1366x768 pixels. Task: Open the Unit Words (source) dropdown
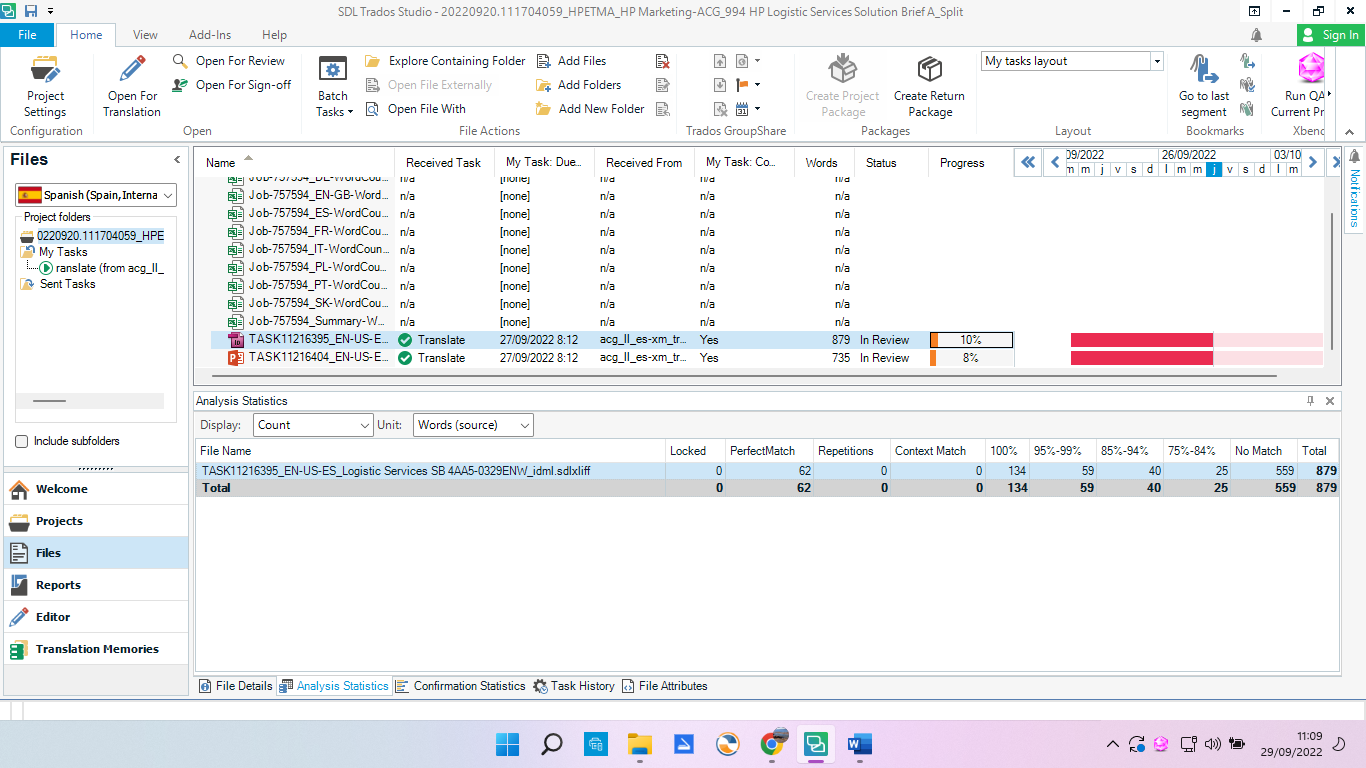(473, 425)
